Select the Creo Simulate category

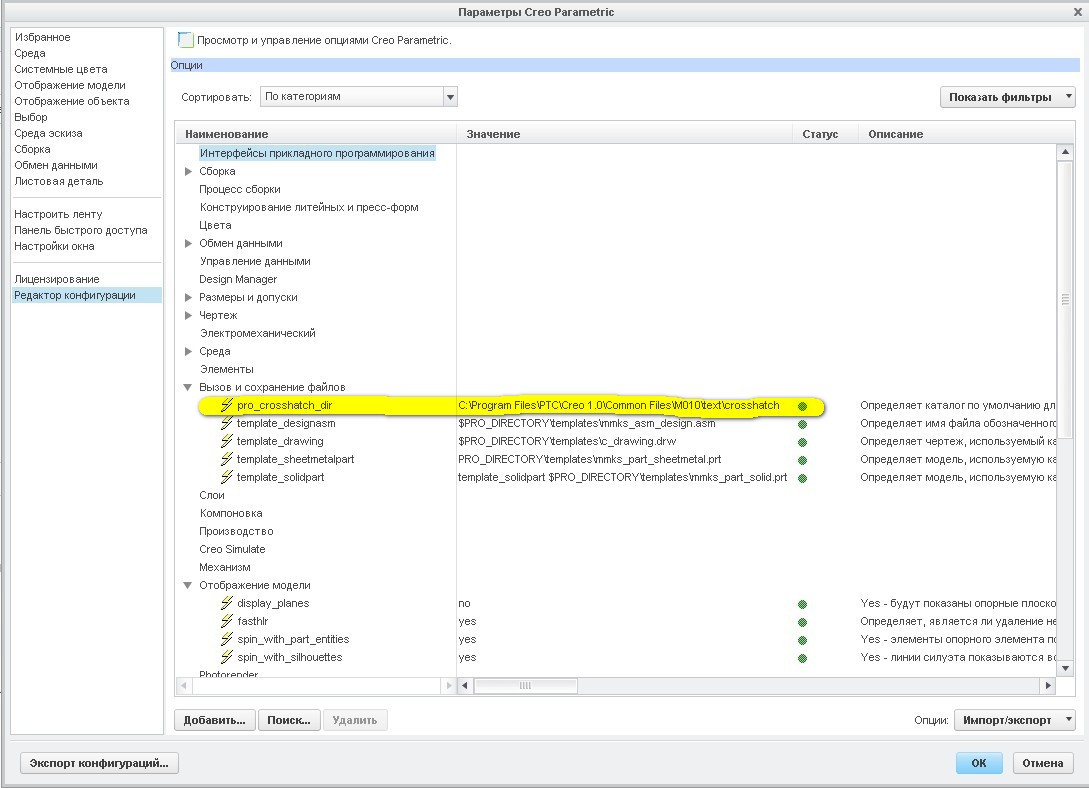(232, 549)
